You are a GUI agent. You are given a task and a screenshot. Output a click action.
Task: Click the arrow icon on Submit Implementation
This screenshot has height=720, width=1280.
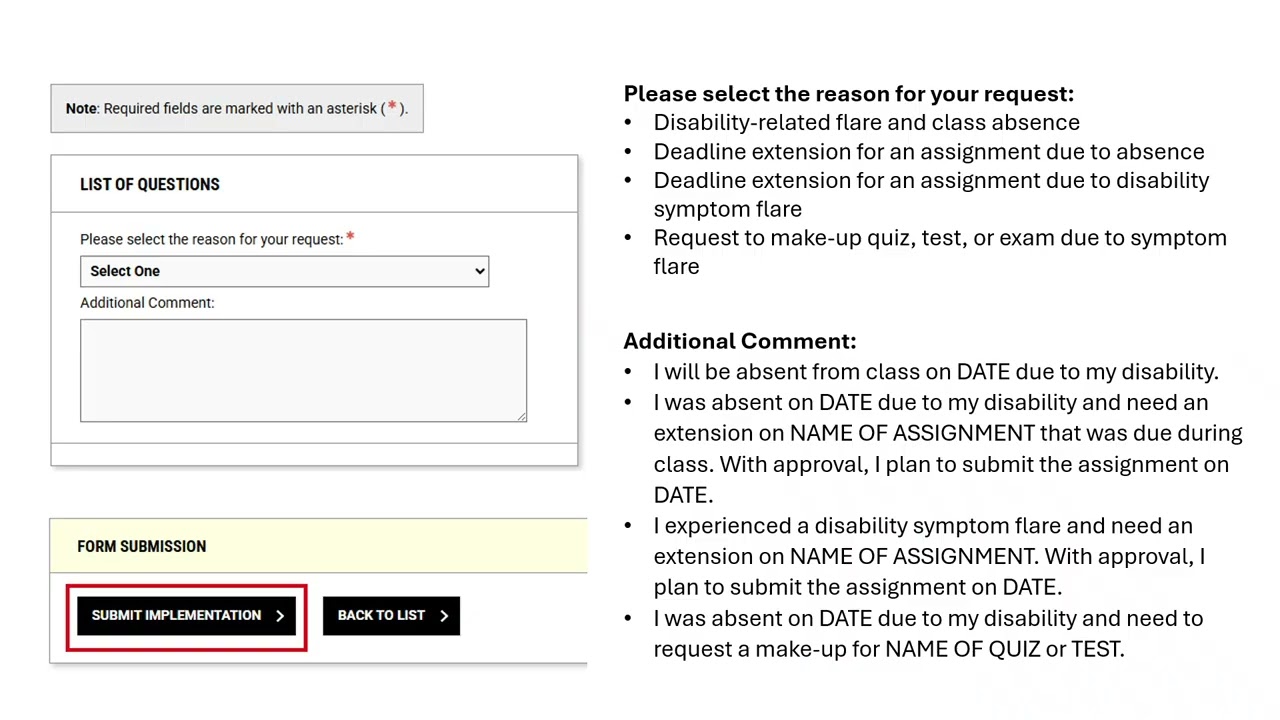(280, 616)
